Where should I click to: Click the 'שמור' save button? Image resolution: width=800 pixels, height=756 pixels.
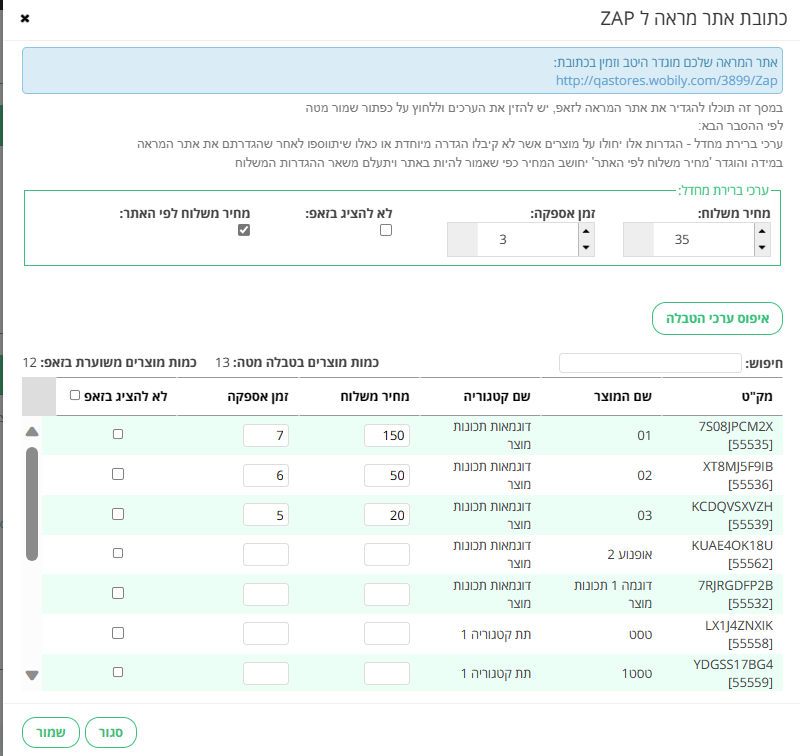[51, 733]
